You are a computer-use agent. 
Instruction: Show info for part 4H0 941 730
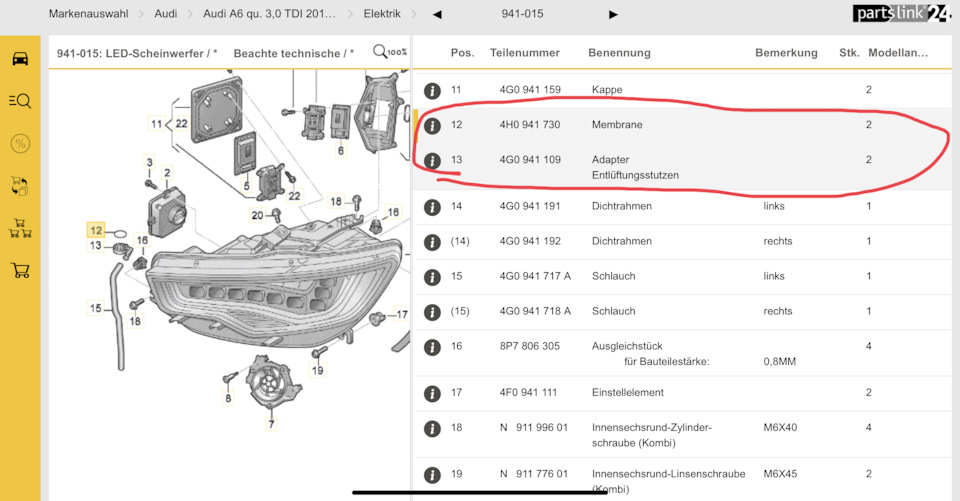[x=432, y=126]
